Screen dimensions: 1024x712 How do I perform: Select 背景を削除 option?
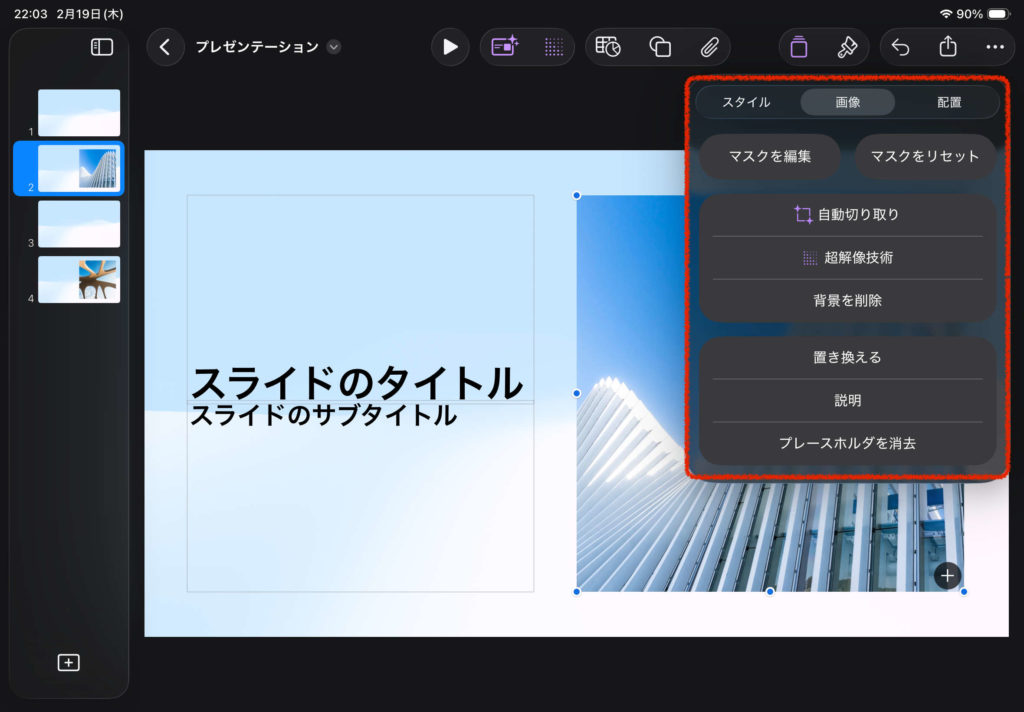pos(847,300)
